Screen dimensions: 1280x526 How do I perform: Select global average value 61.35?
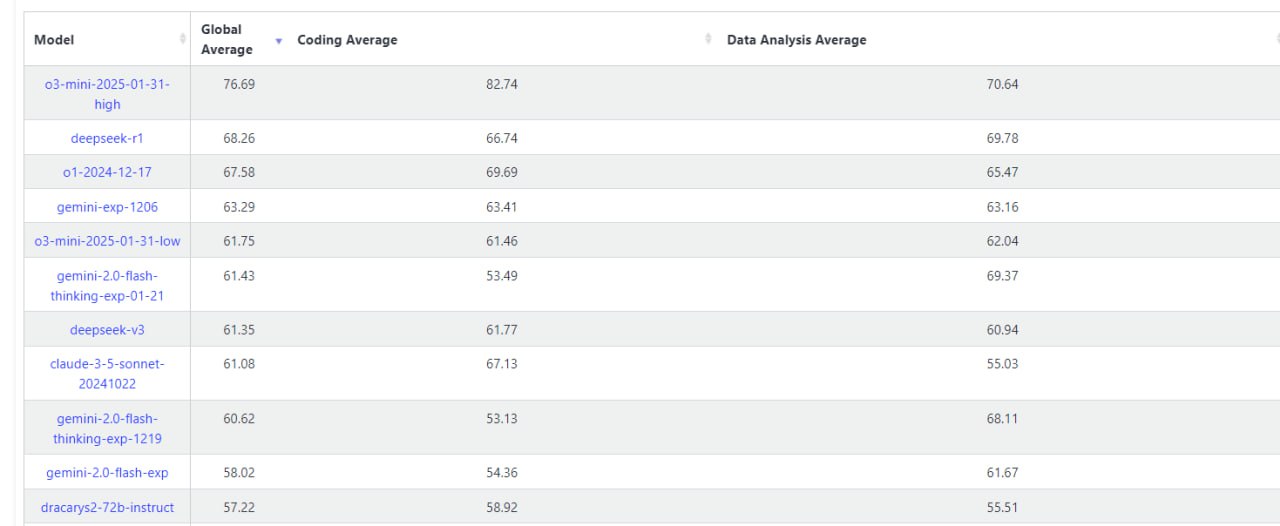tap(239, 329)
